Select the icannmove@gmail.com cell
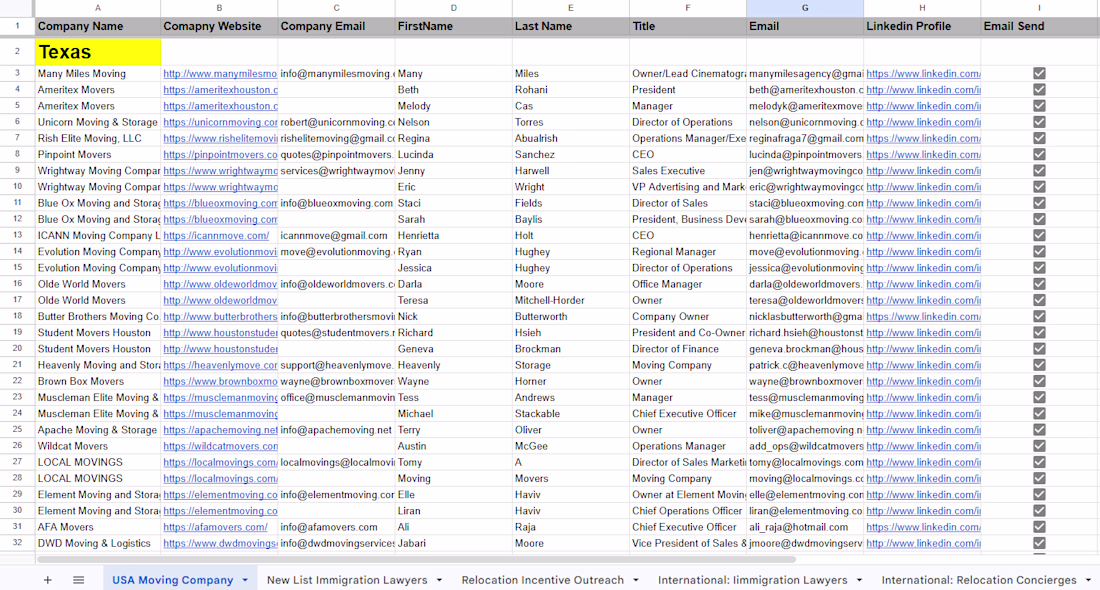 click(336, 236)
